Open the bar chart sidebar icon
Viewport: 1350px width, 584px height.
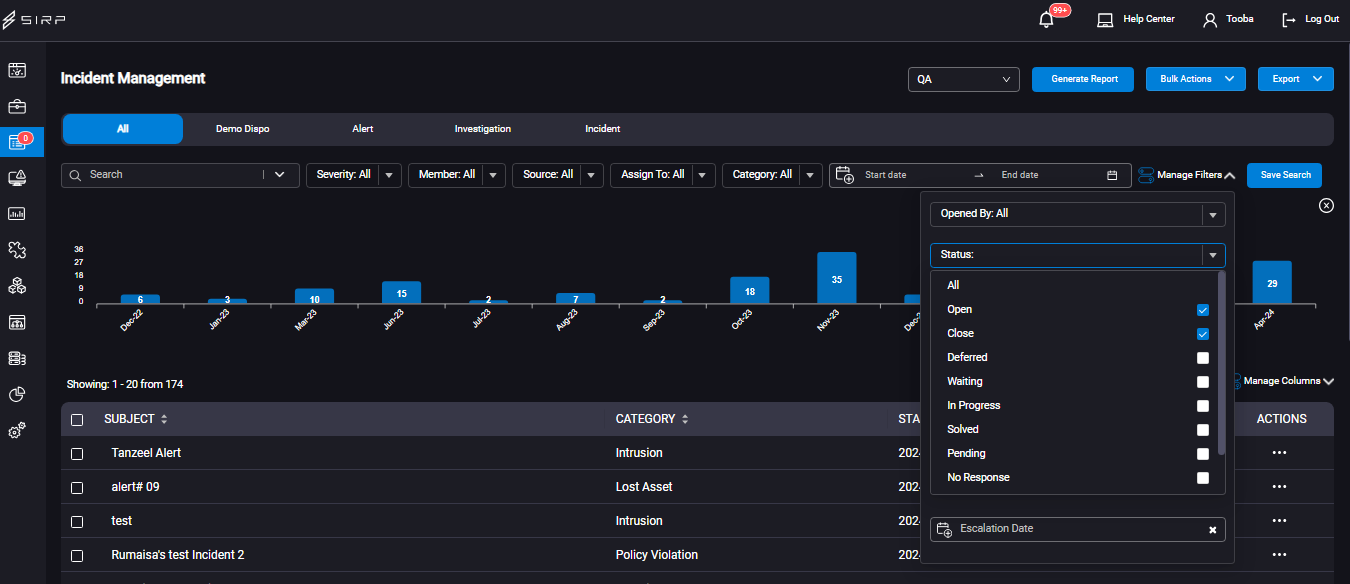point(17,213)
